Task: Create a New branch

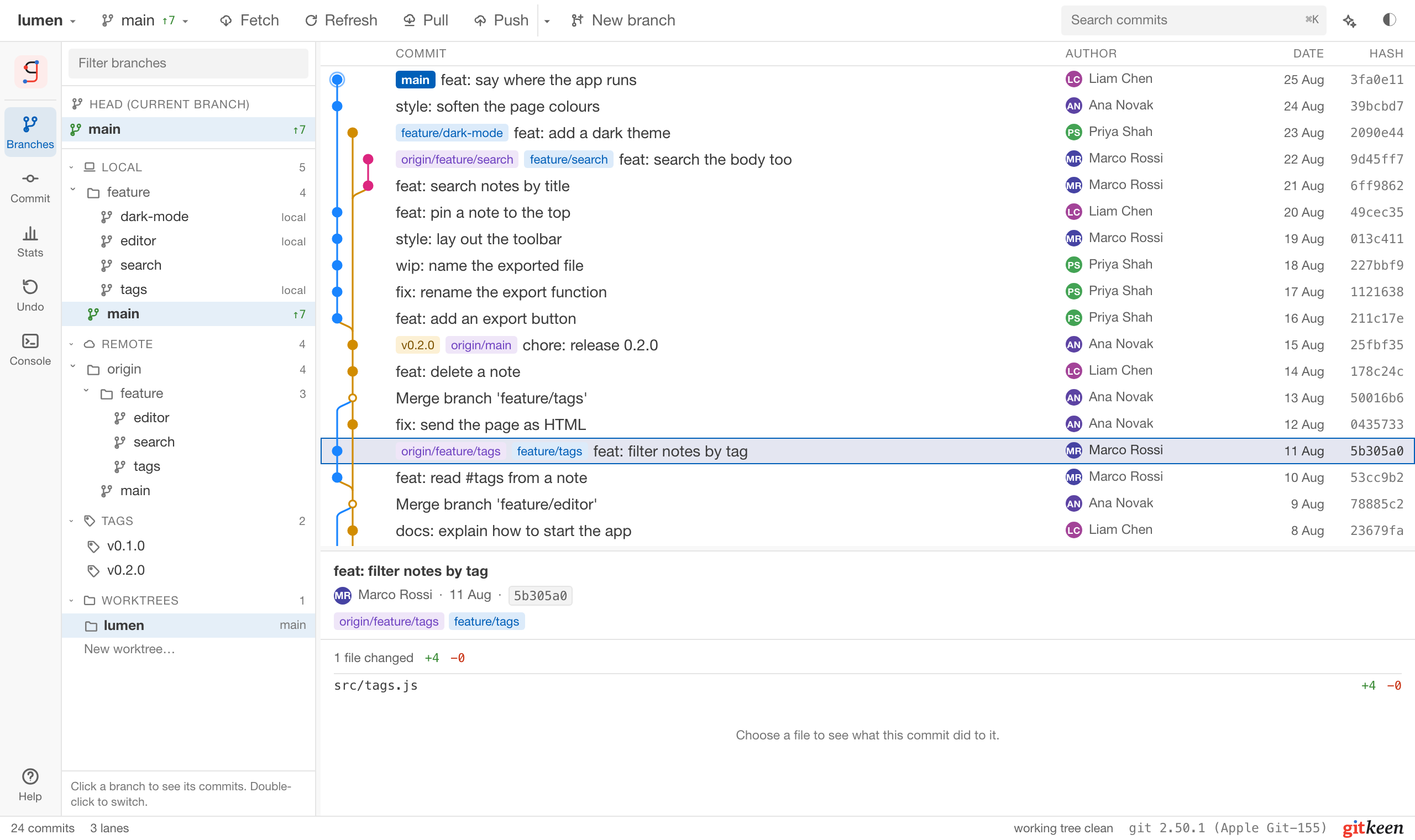Action: pyautogui.click(x=622, y=20)
